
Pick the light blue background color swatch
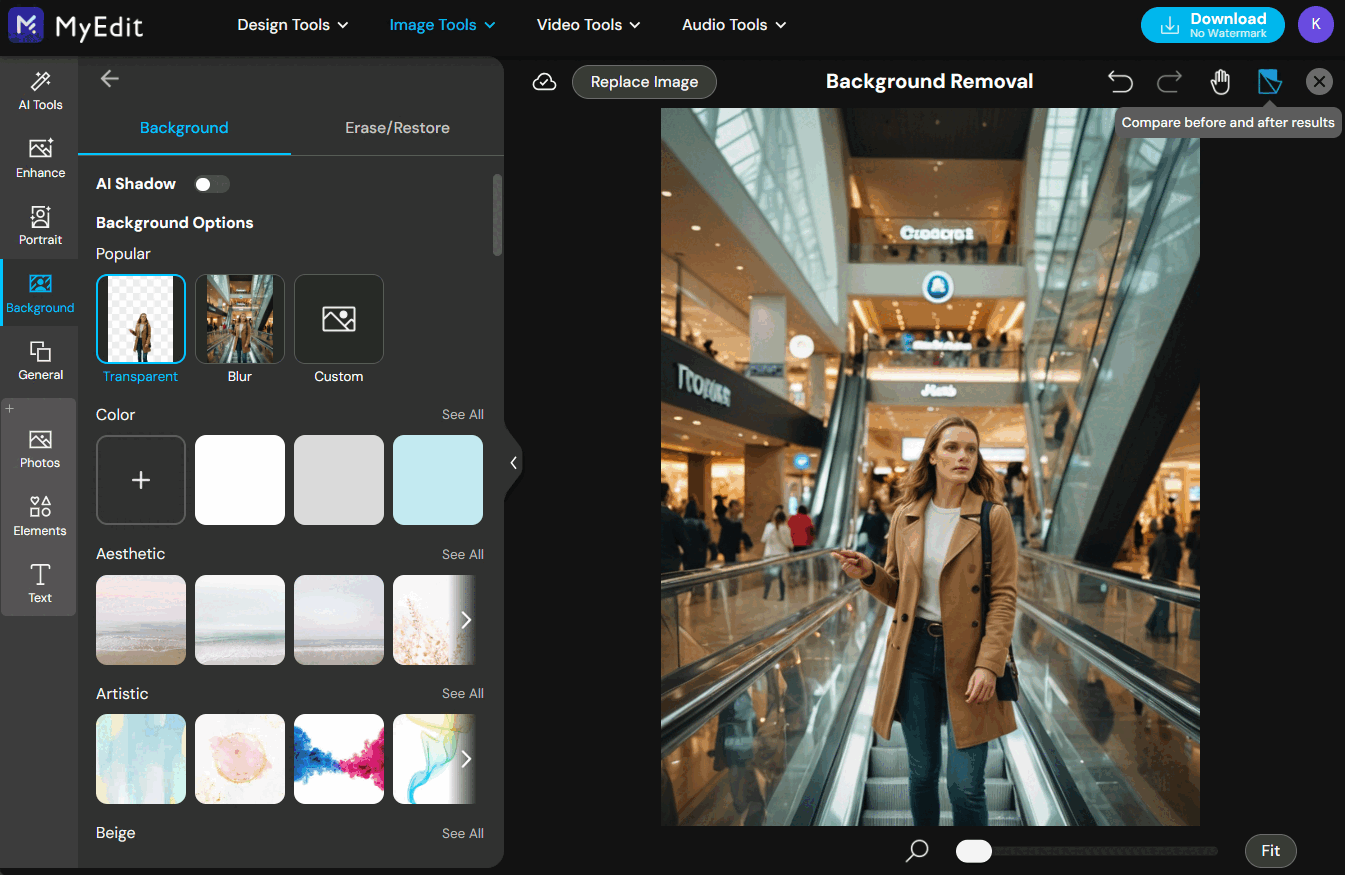pos(437,480)
